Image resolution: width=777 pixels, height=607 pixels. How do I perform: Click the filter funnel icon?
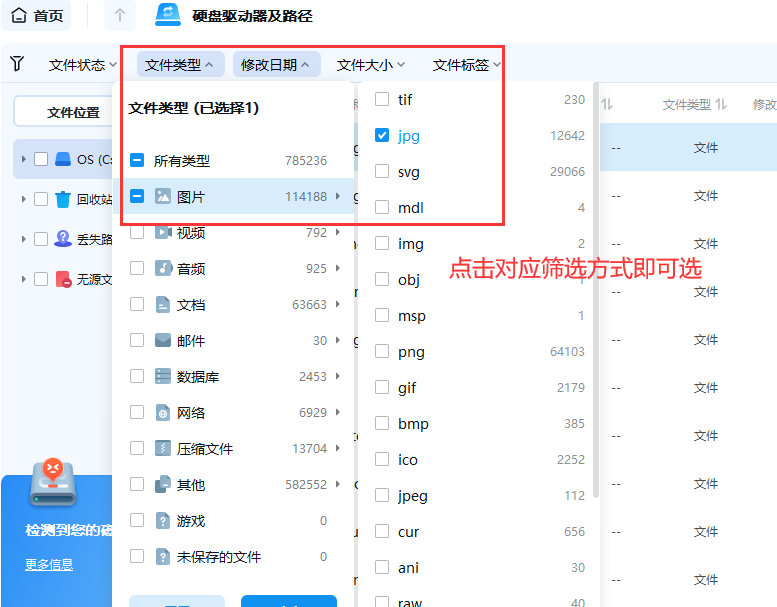(17, 63)
